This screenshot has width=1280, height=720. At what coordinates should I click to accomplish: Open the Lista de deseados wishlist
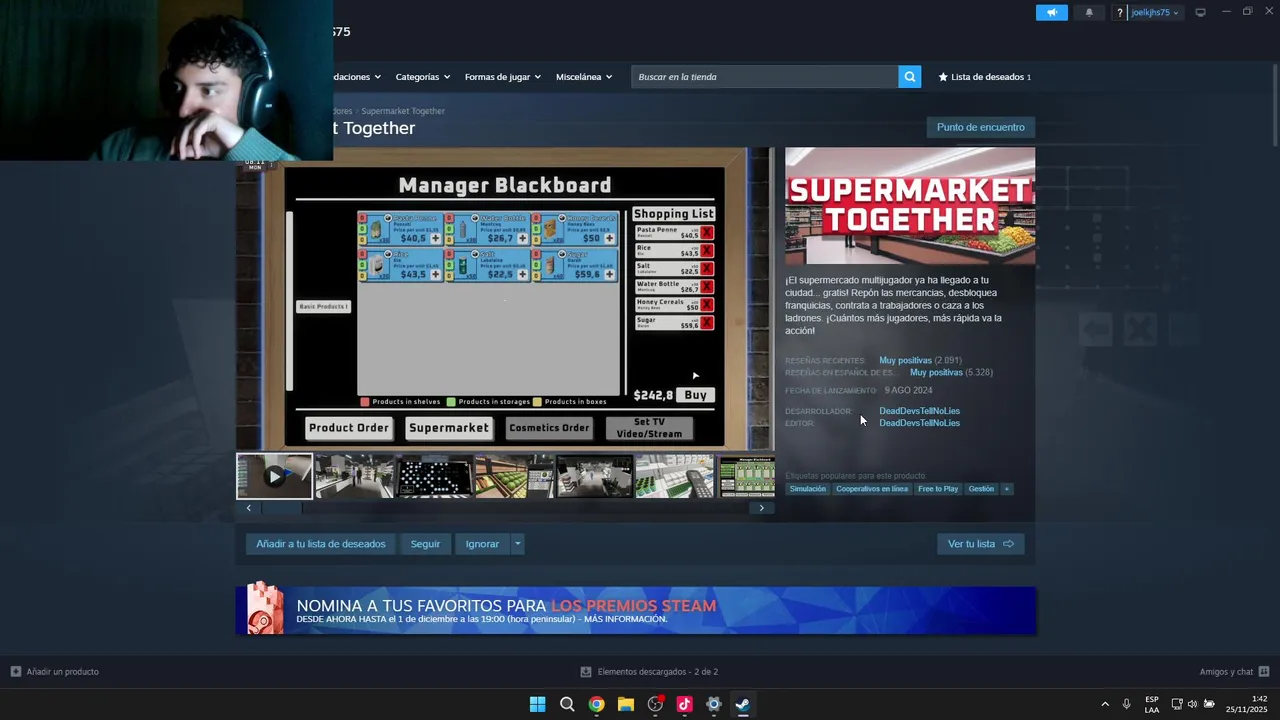coord(984,77)
